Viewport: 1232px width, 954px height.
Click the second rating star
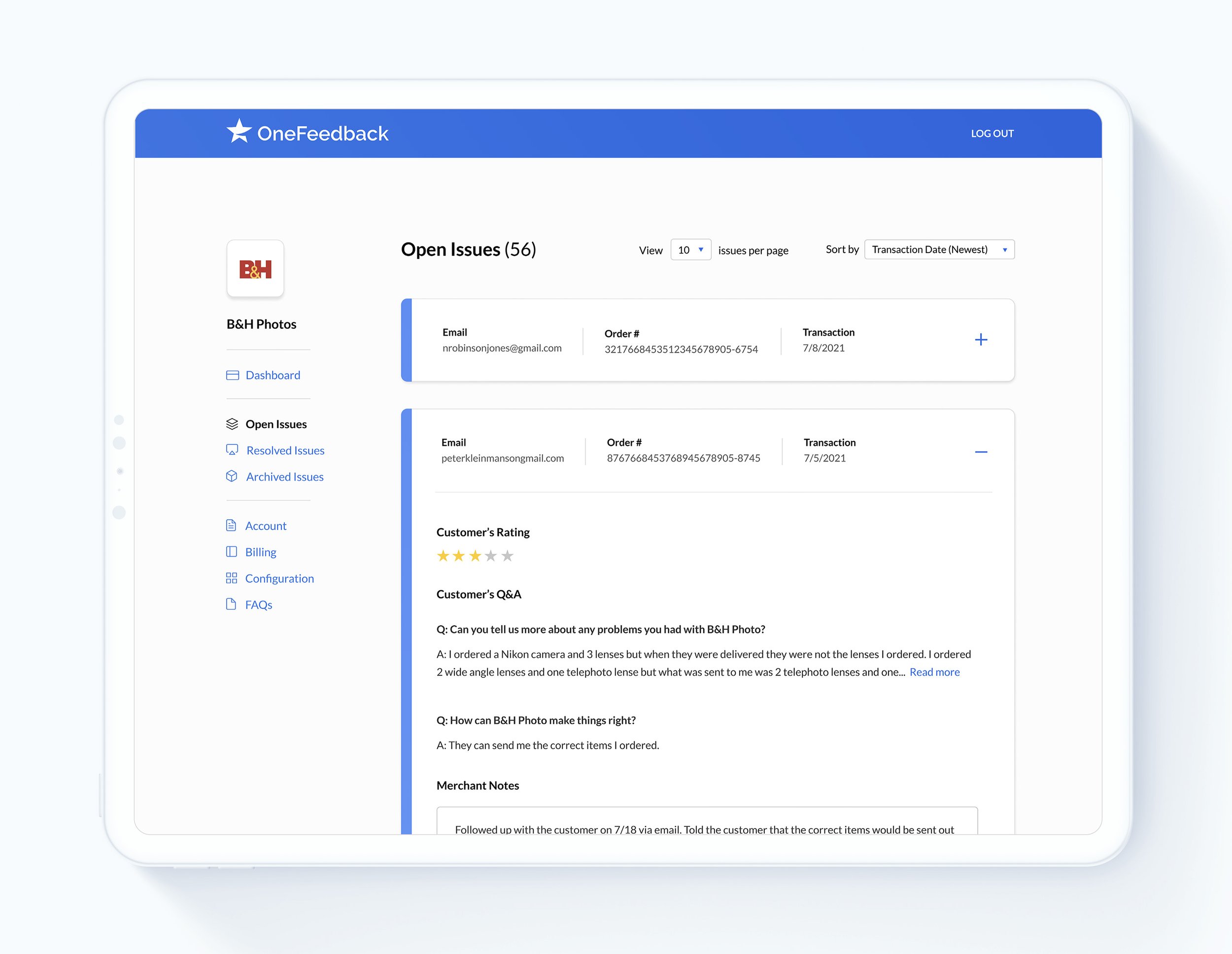coord(459,556)
